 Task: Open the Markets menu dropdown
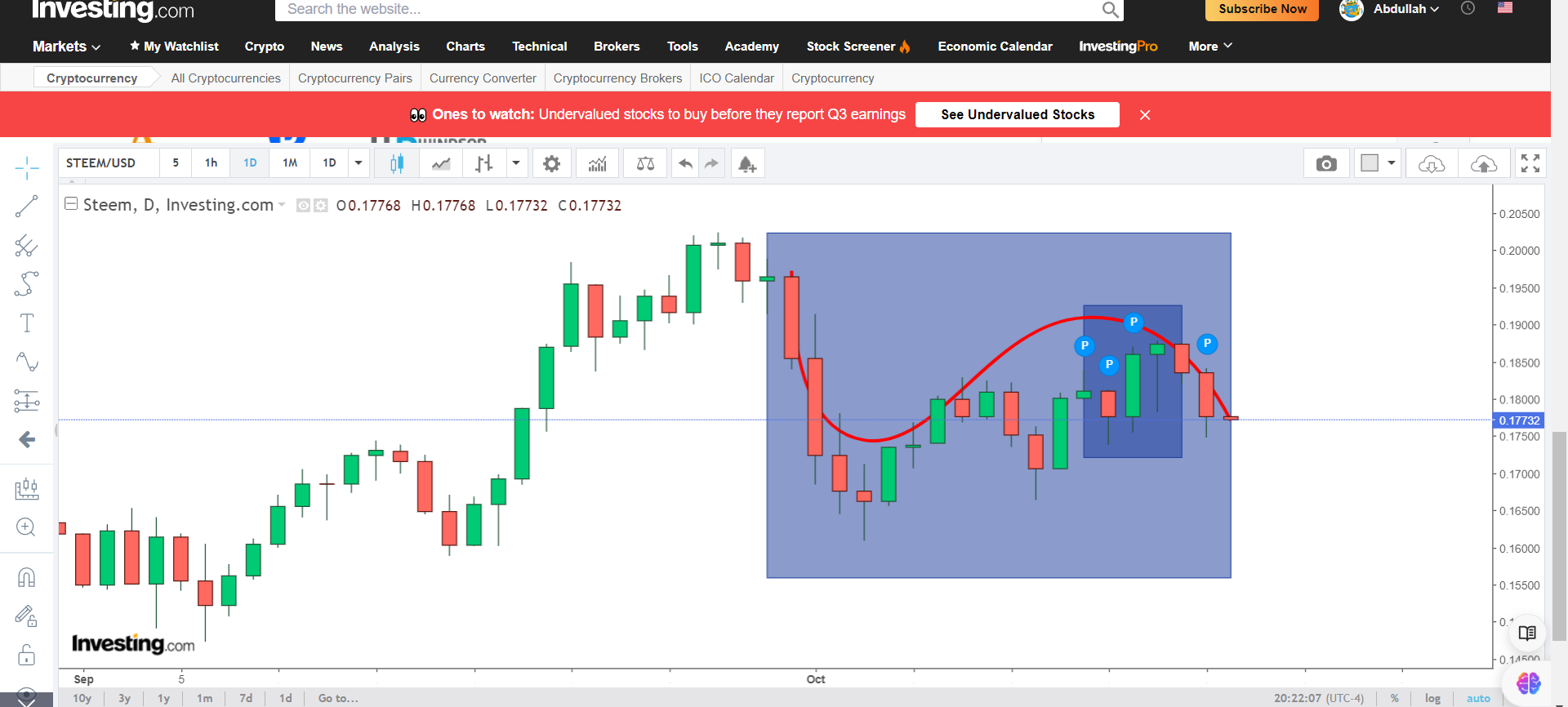(67, 47)
